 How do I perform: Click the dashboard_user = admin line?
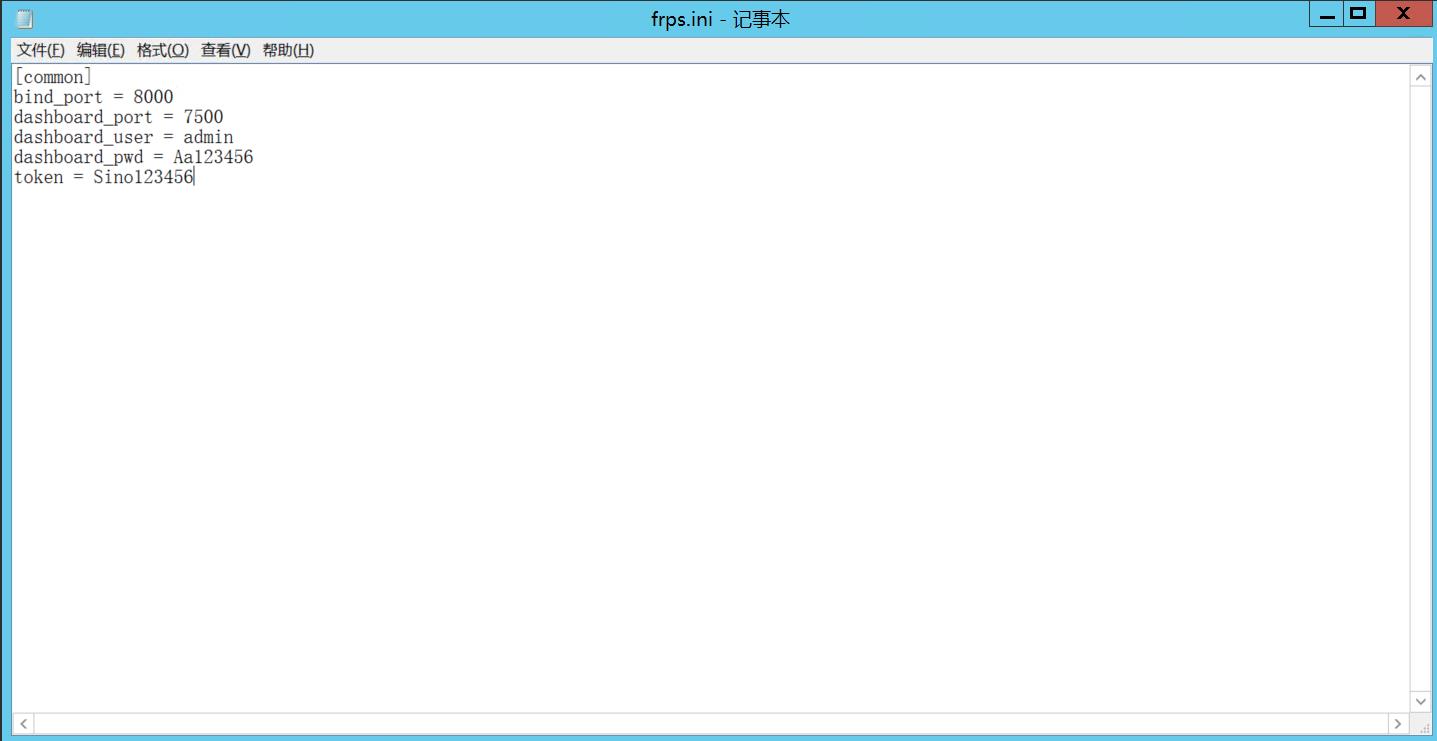123,137
